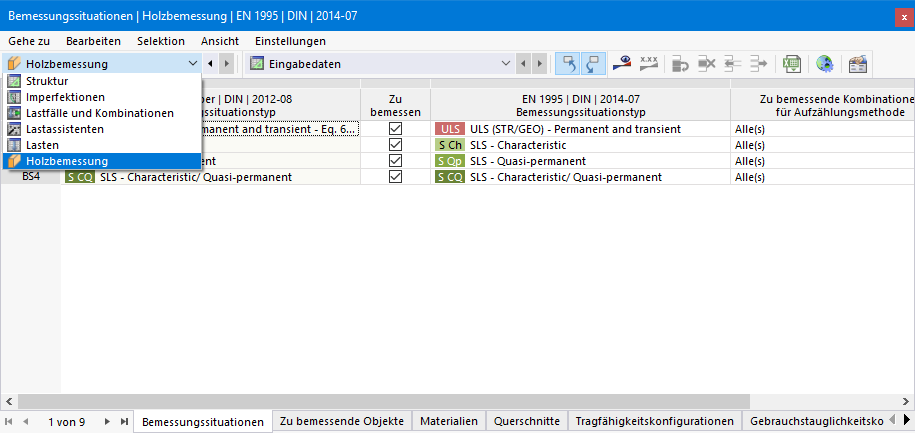Switch to the Zu bemessende Objekte tab
This screenshot has height=433, width=915.
coord(342,421)
